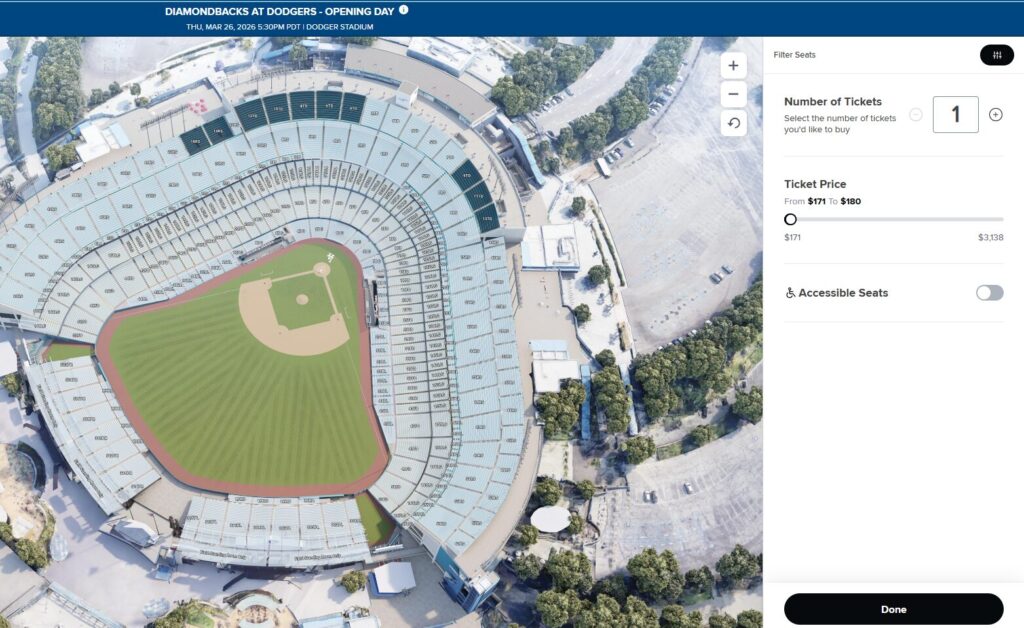This screenshot has height=628, width=1024.
Task: Click the pitcher's mound on the field
Action: coord(302,299)
